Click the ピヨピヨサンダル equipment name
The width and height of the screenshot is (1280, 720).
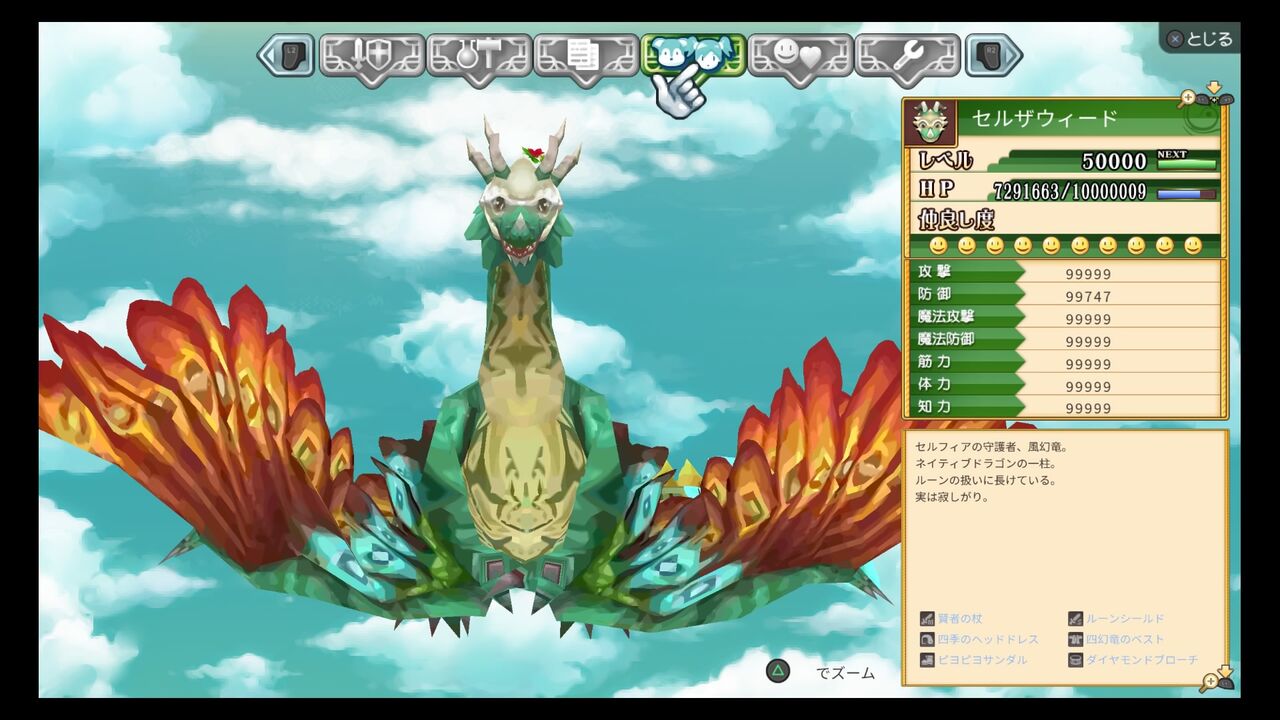[982, 660]
